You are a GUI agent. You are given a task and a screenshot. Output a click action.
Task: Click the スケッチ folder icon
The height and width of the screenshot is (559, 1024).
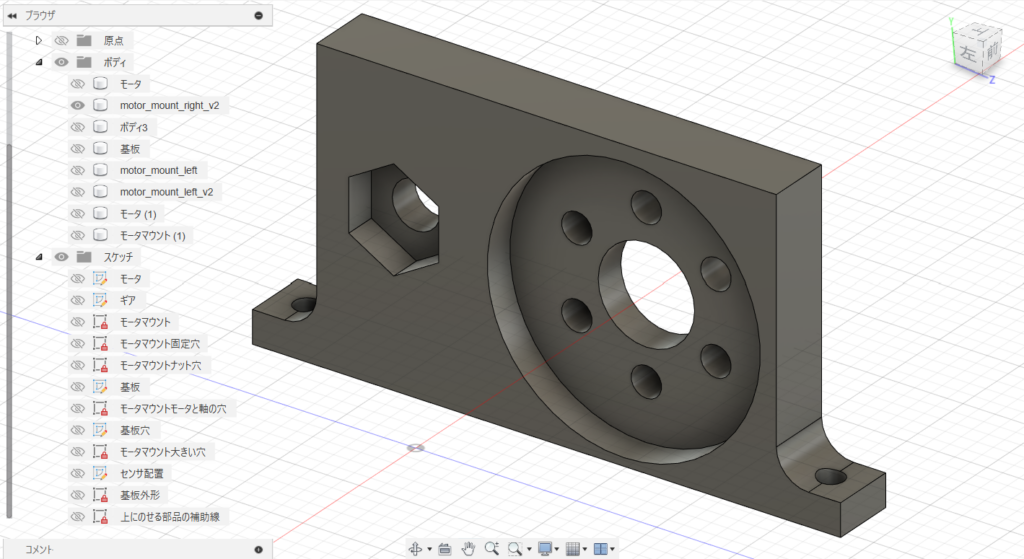click(x=84, y=257)
